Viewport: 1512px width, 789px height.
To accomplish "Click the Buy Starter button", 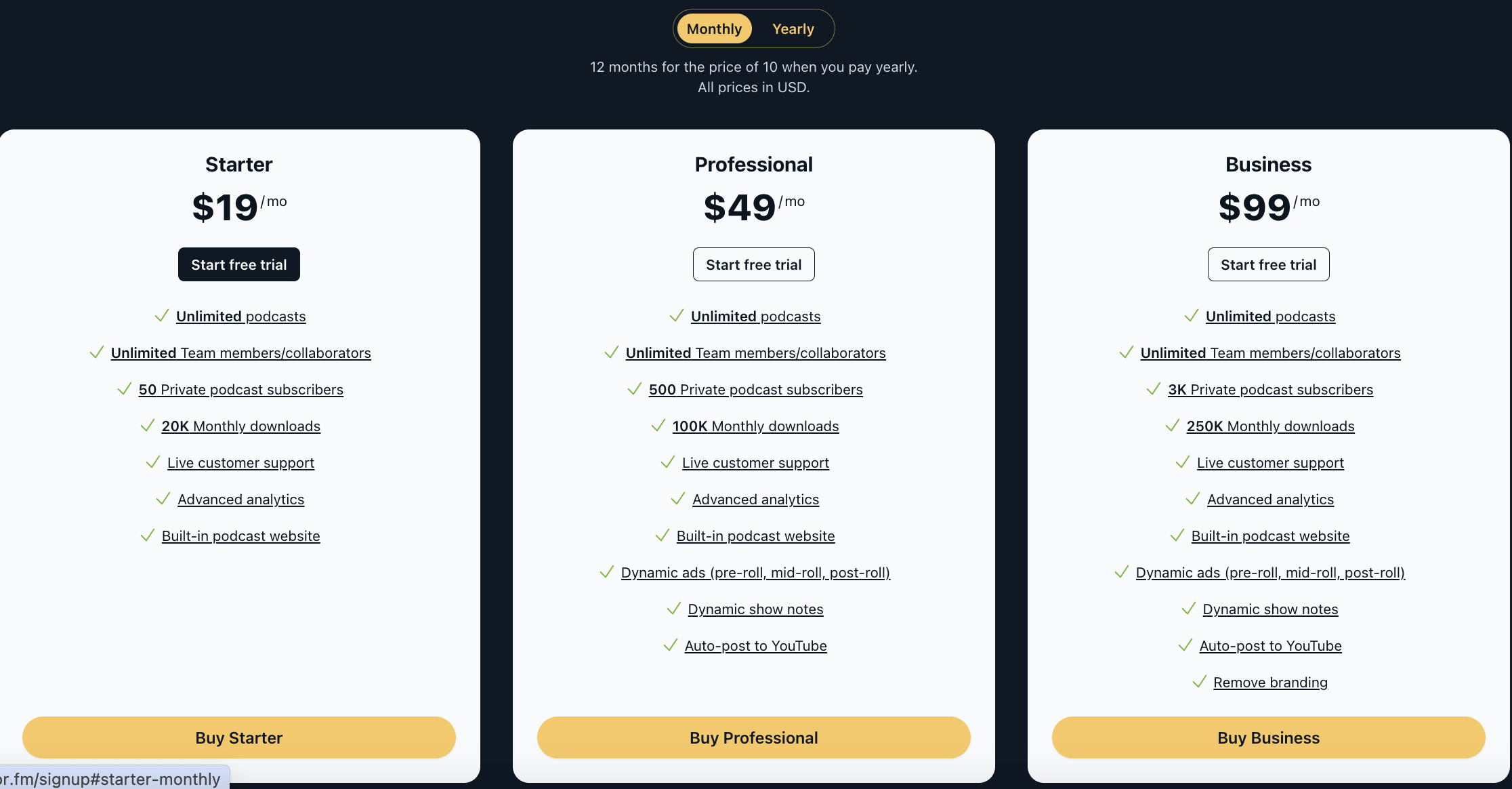I will [238, 737].
